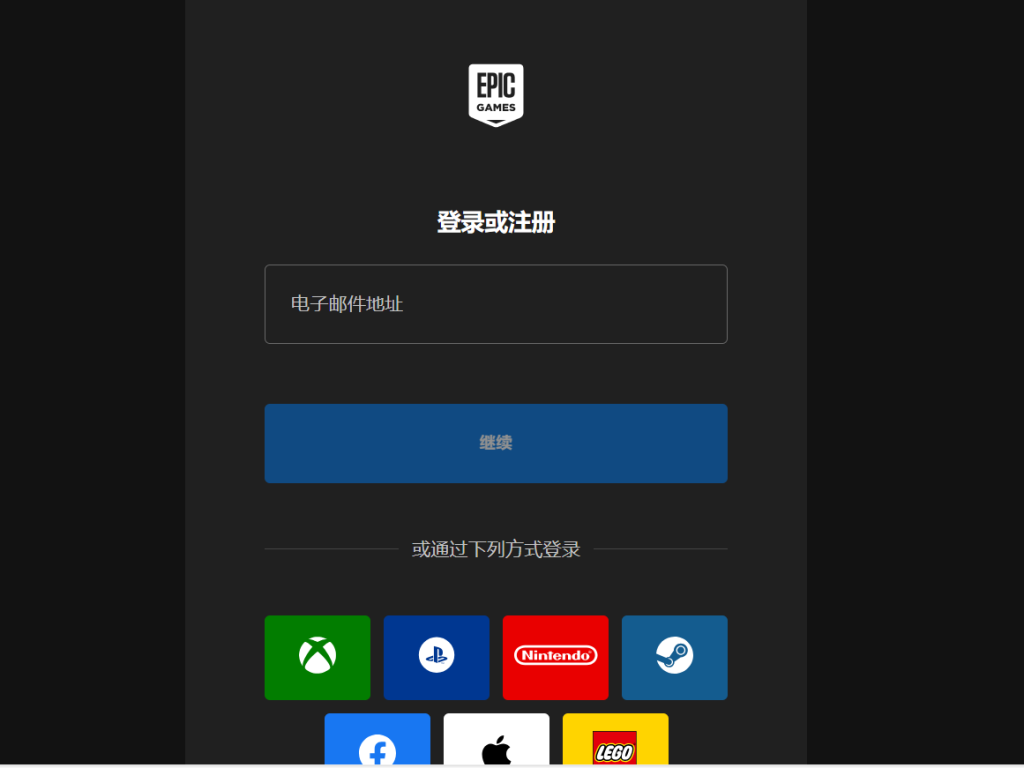Sign in with Nintendo
Viewport: 1024px width, 768px height.
tap(555, 657)
